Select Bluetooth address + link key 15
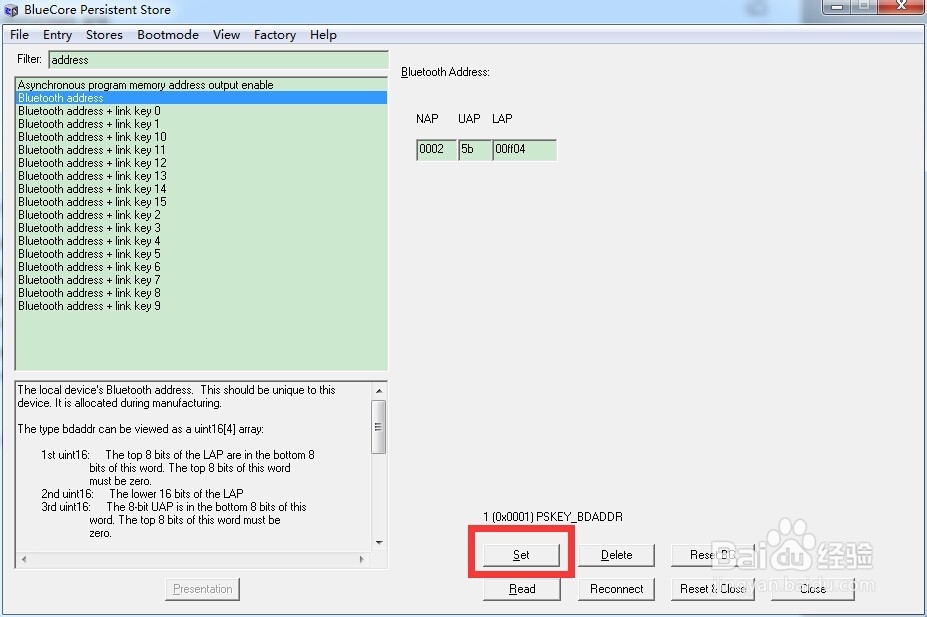Image resolution: width=927 pixels, height=617 pixels. (201, 202)
